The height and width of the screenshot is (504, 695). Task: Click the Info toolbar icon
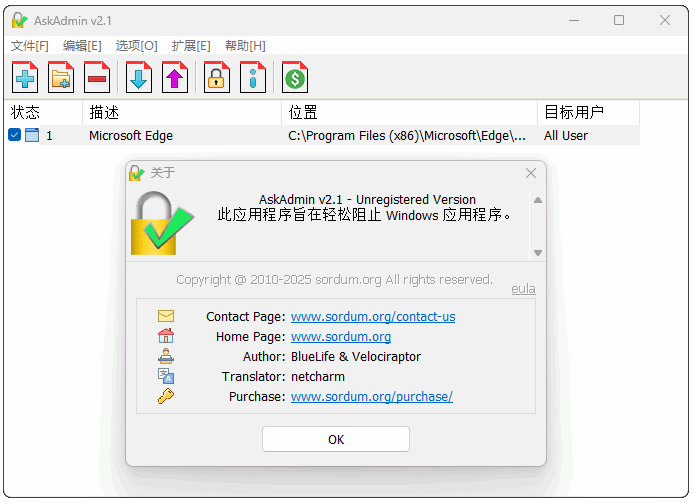click(253, 77)
